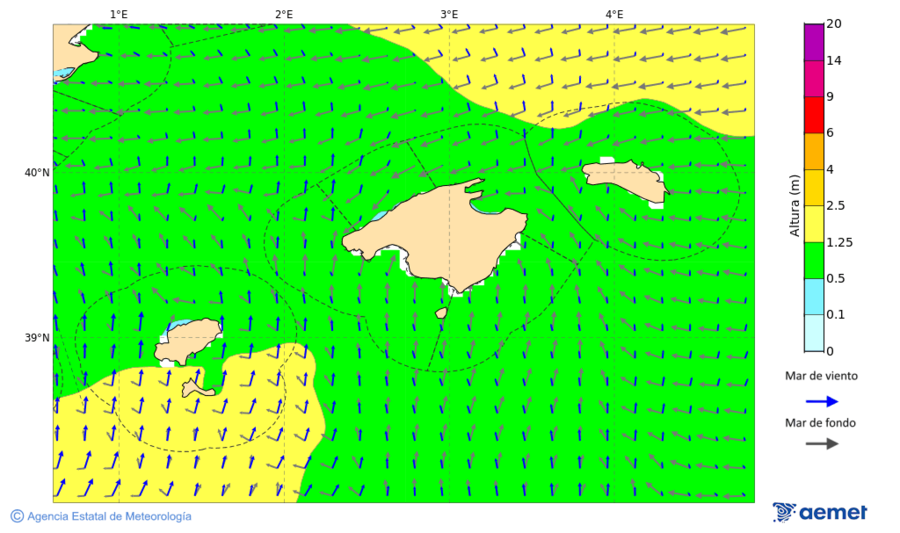Click the 4°E longitude label
Image resolution: width=900 pixels, height=533 pixels.
click(x=614, y=14)
